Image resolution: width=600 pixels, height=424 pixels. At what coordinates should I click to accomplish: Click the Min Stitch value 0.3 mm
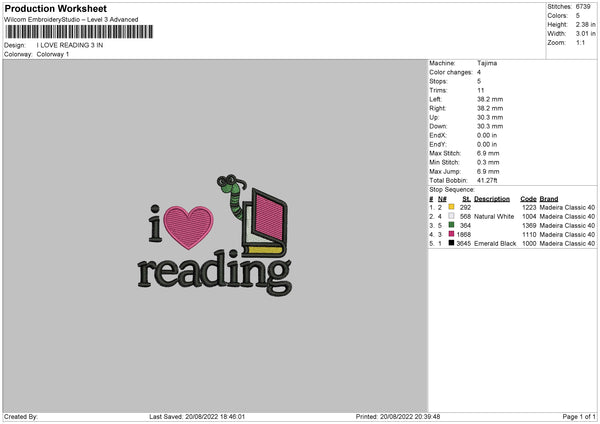point(488,162)
